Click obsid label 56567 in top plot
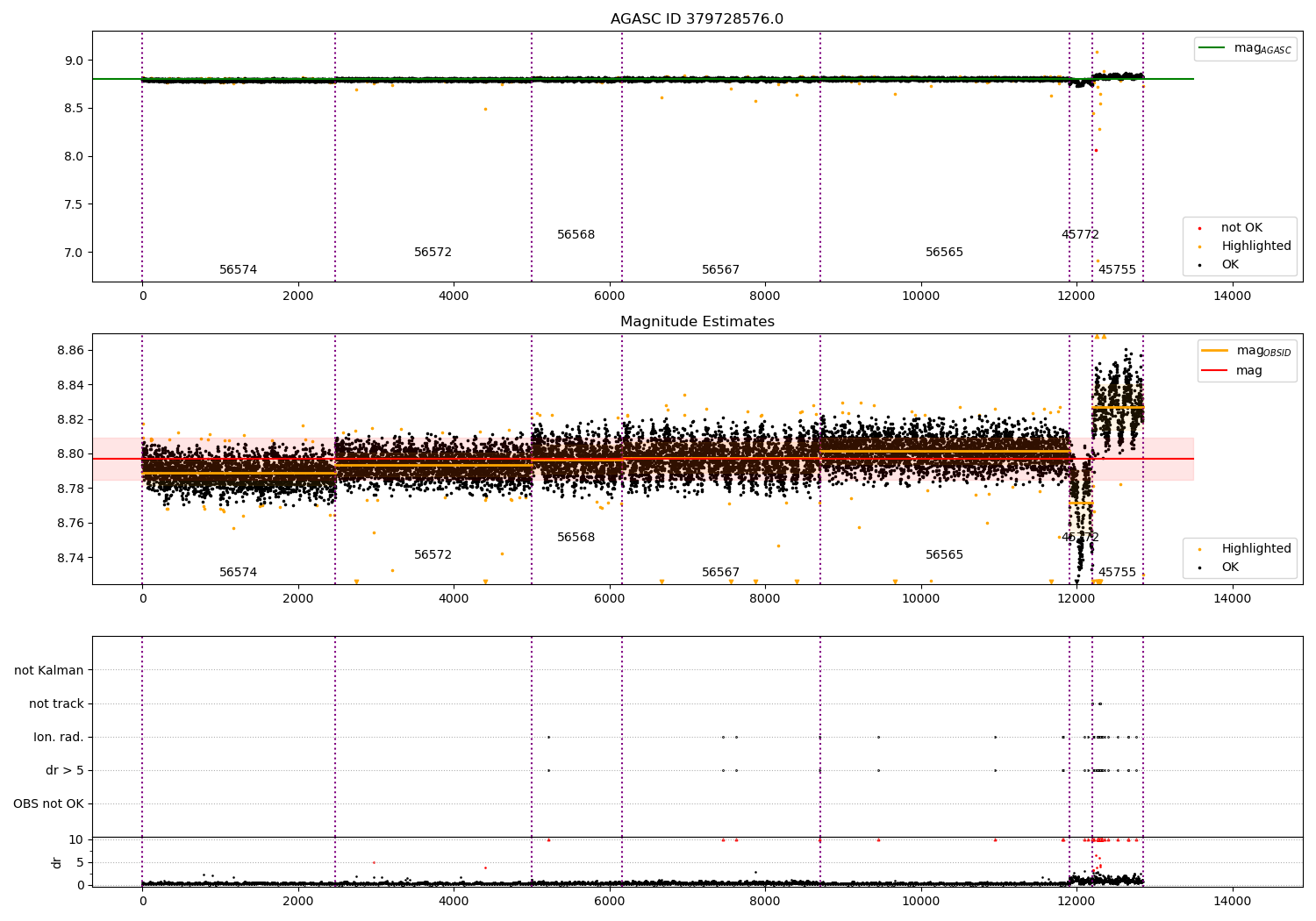The height and width of the screenshot is (921, 1316). tap(720, 269)
